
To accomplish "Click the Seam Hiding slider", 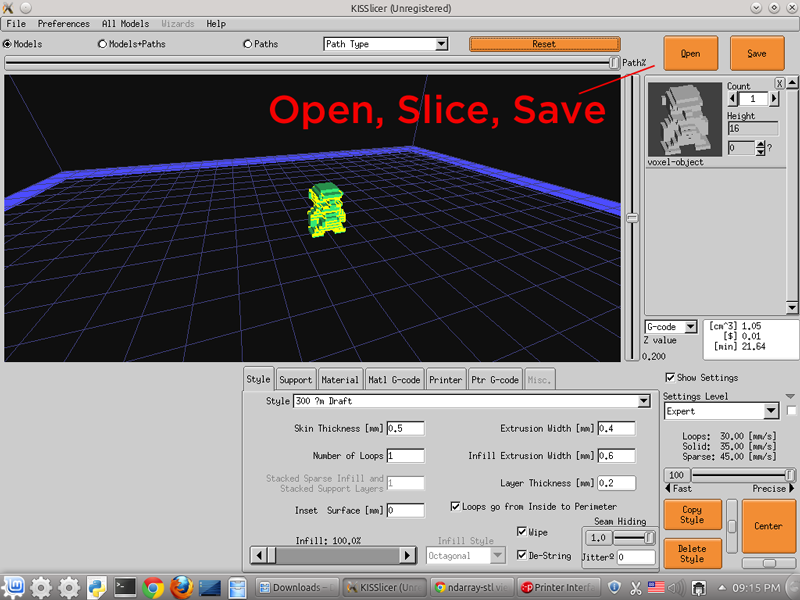I will 634,538.
